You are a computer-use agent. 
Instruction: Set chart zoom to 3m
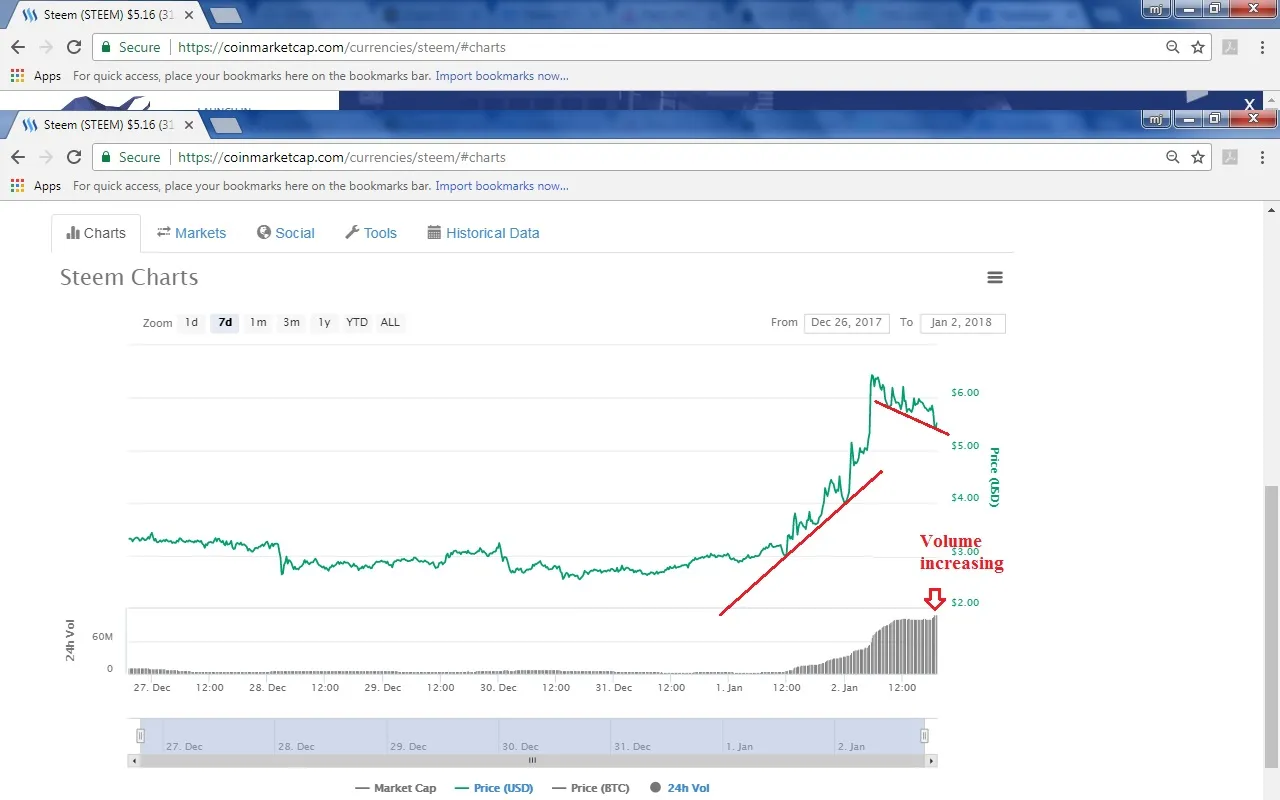[291, 322]
